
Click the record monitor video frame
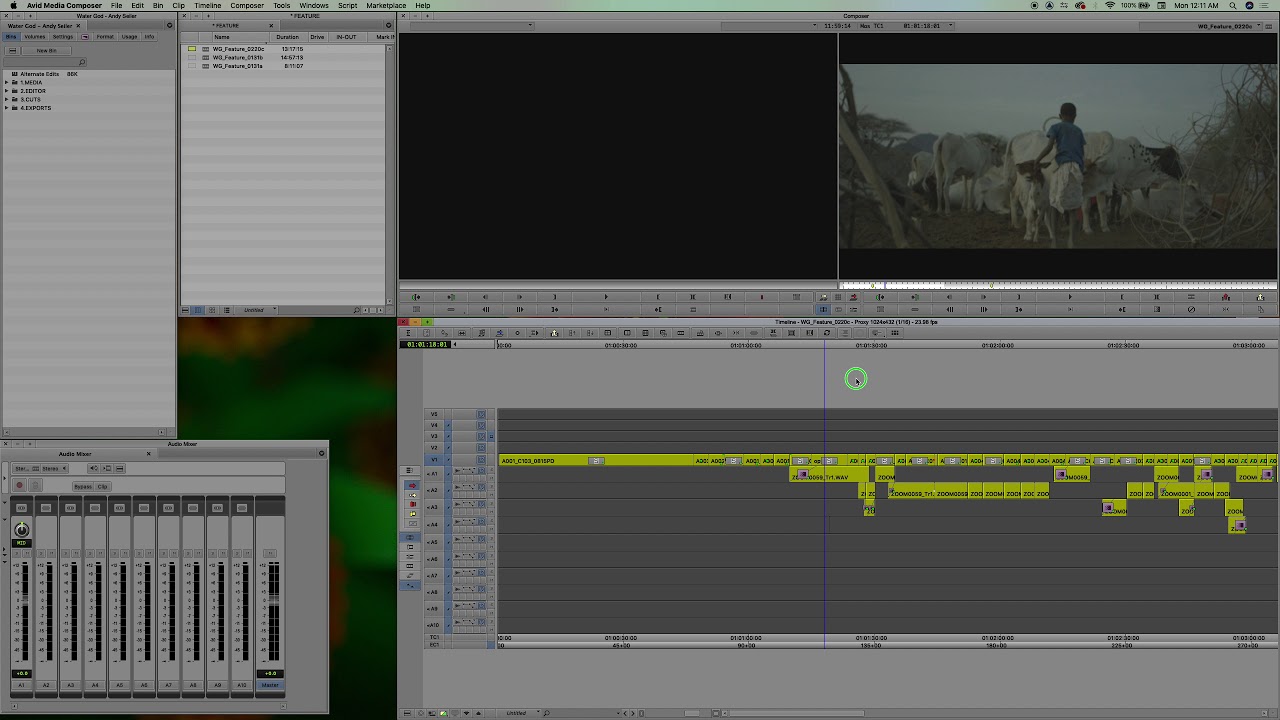pyautogui.click(x=1058, y=156)
